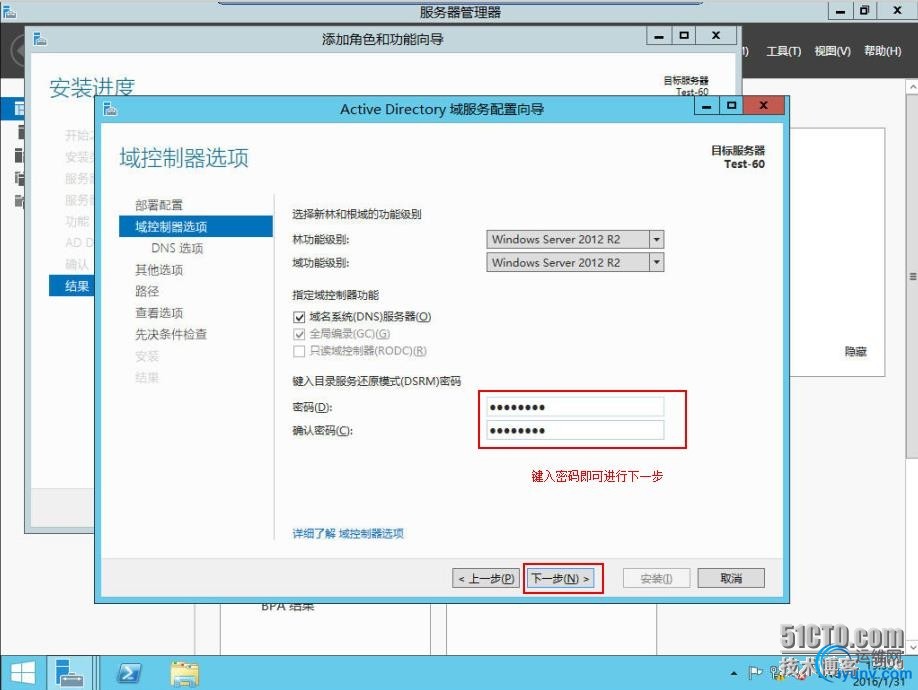Go to the 查看选项 wizard step
This screenshot has width=918, height=690.
(x=159, y=313)
